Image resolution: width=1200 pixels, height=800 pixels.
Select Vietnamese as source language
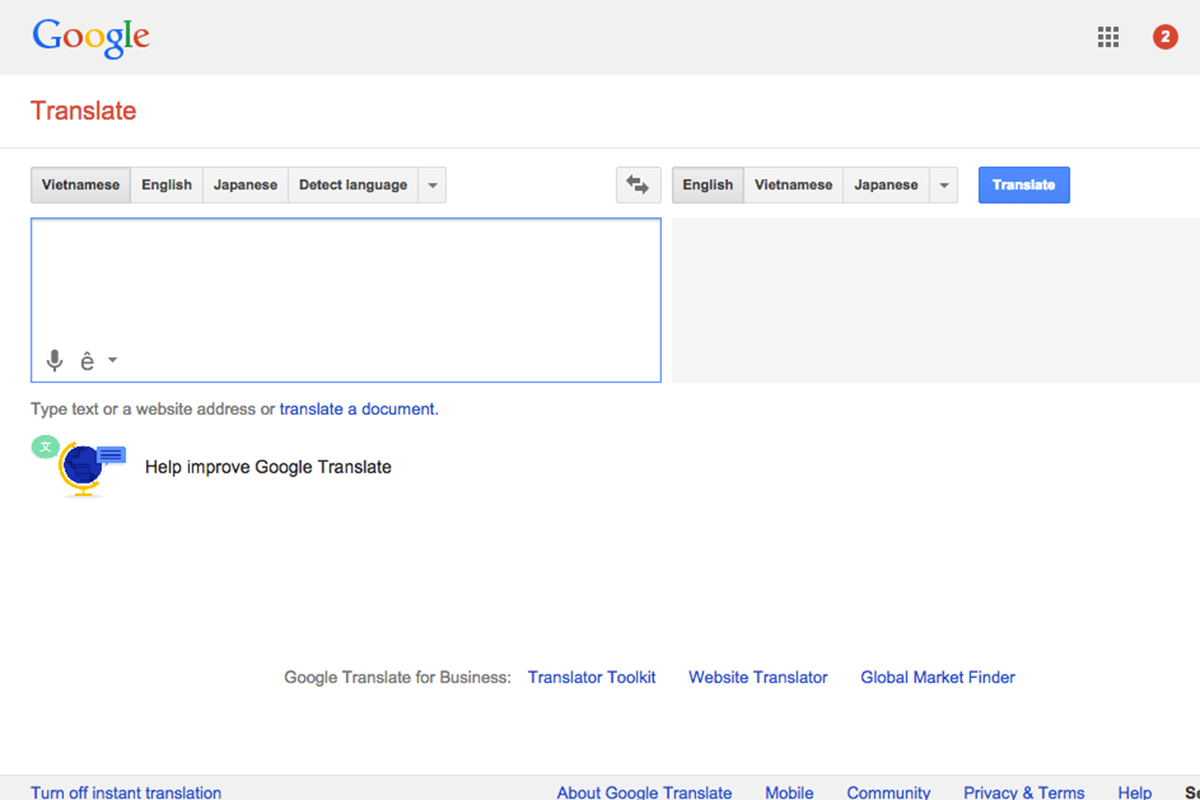click(81, 185)
